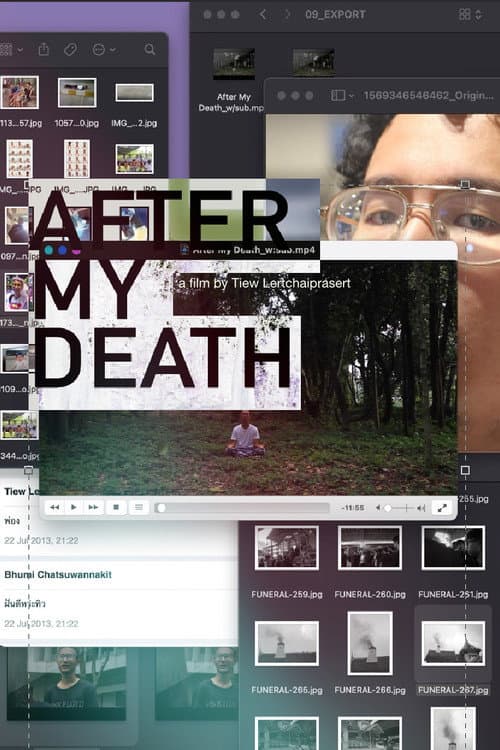Expand the chevron next to Preview sidebar icon

(x=351, y=96)
